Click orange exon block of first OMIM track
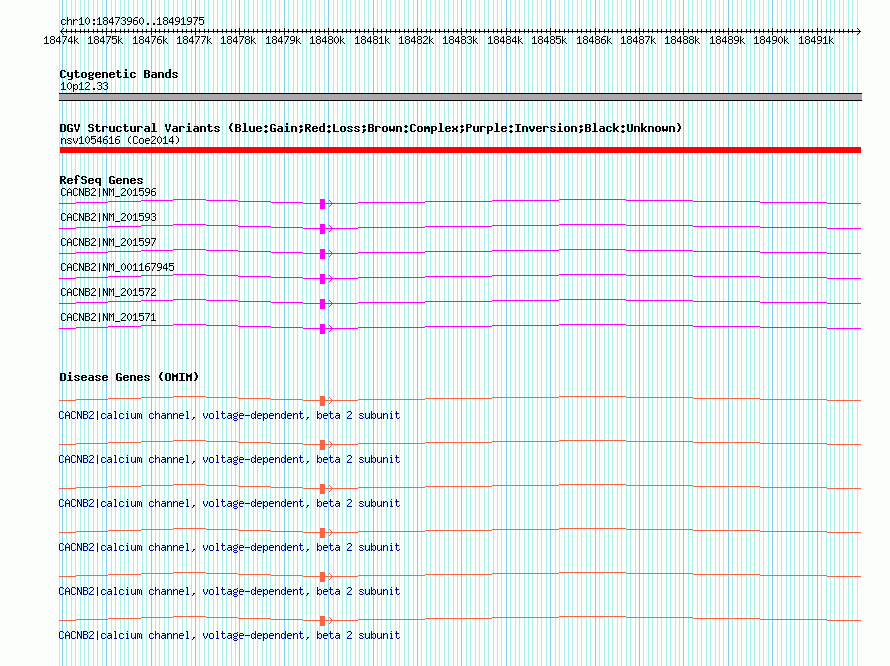890x666 pixels. coord(322,401)
